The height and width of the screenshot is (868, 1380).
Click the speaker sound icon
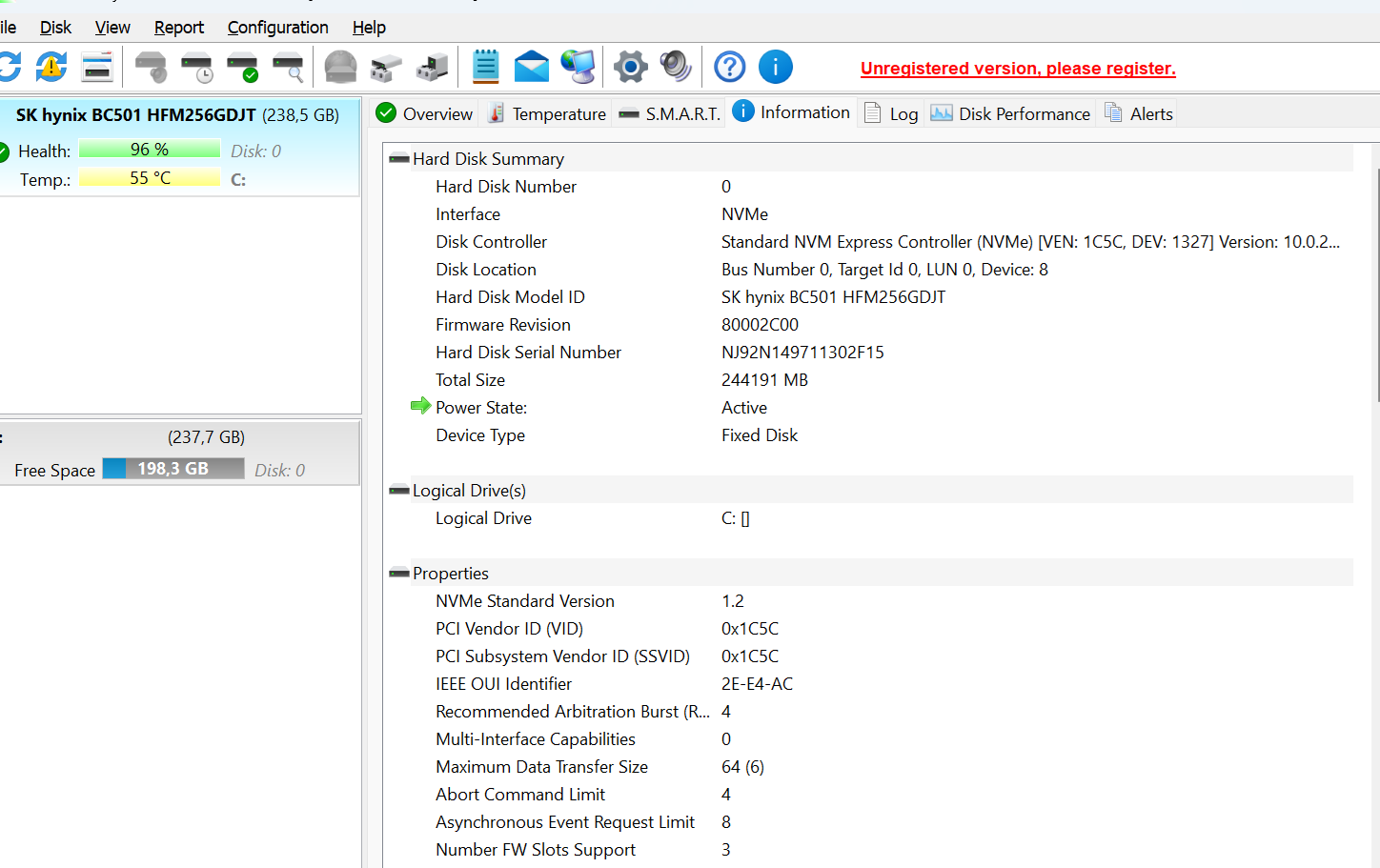tap(676, 67)
